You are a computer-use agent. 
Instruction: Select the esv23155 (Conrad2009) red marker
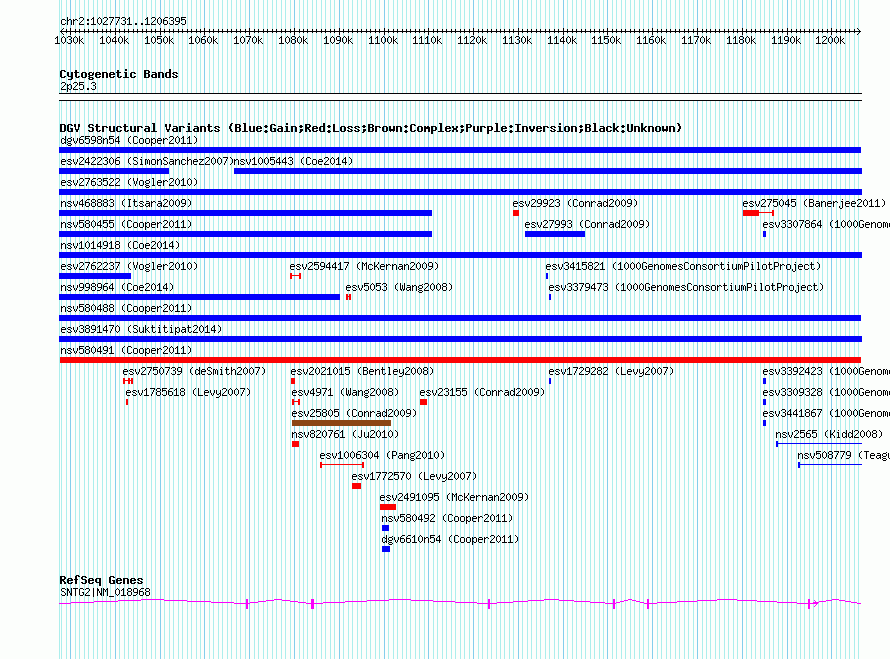pos(423,402)
